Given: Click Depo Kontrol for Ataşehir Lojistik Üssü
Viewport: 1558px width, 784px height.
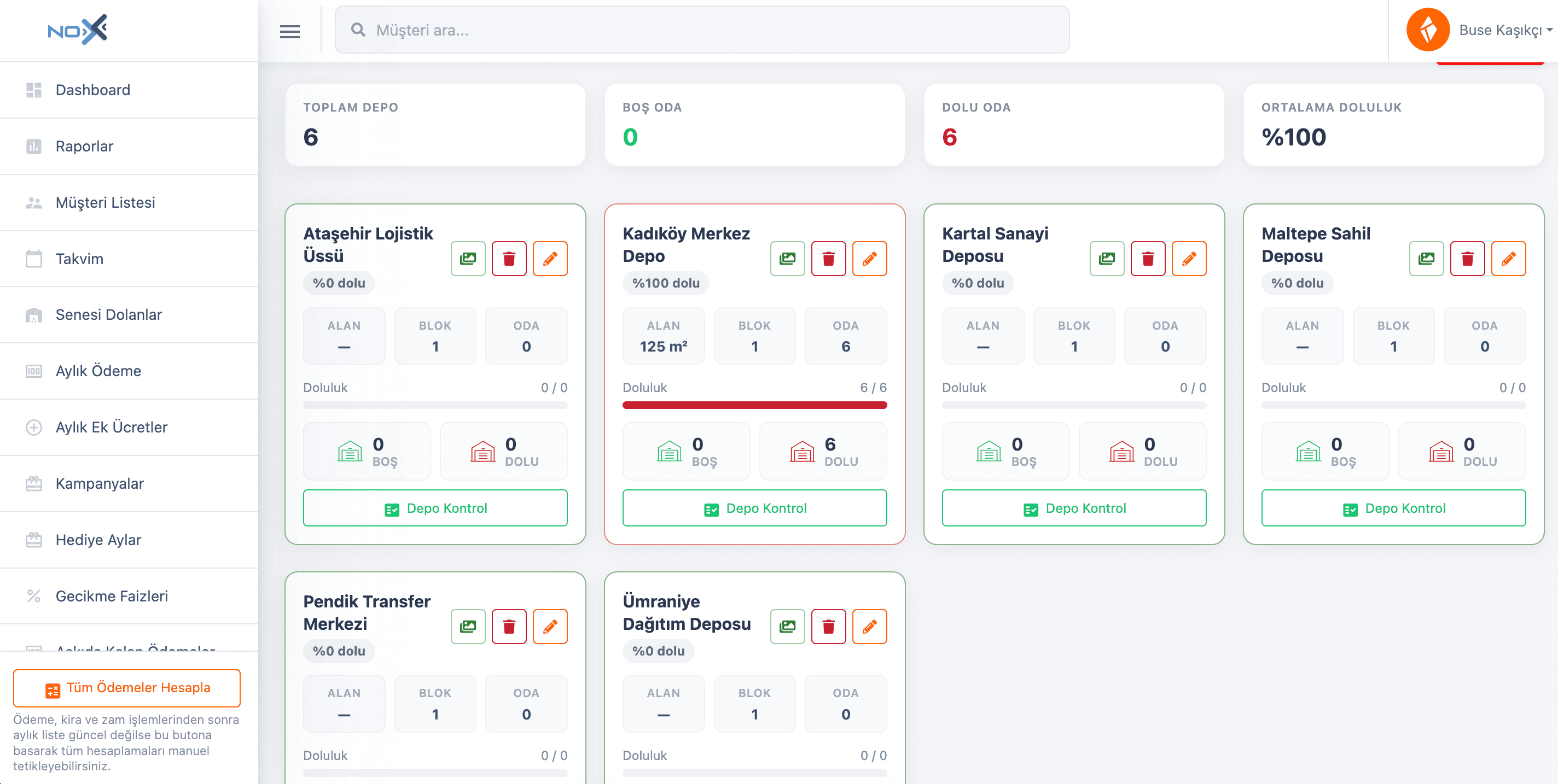Looking at the screenshot, I should (435, 508).
